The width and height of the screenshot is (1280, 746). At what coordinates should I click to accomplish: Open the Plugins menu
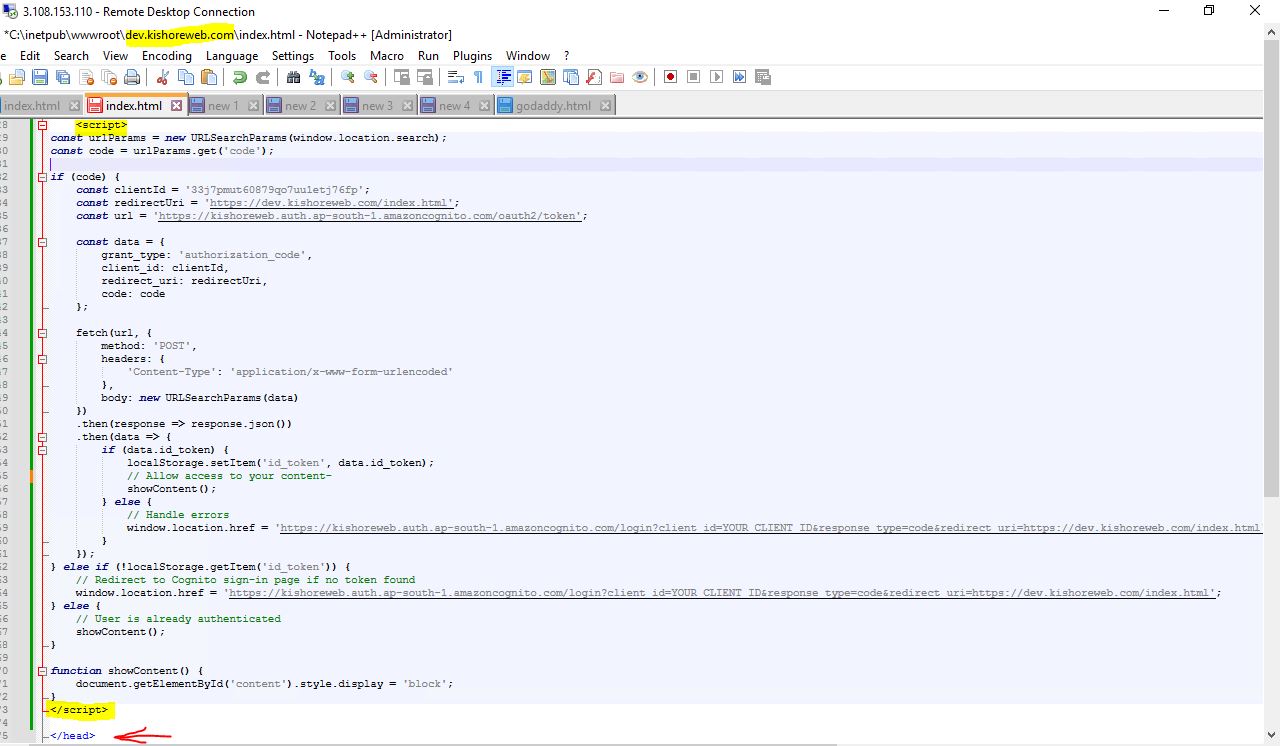pos(472,56)
